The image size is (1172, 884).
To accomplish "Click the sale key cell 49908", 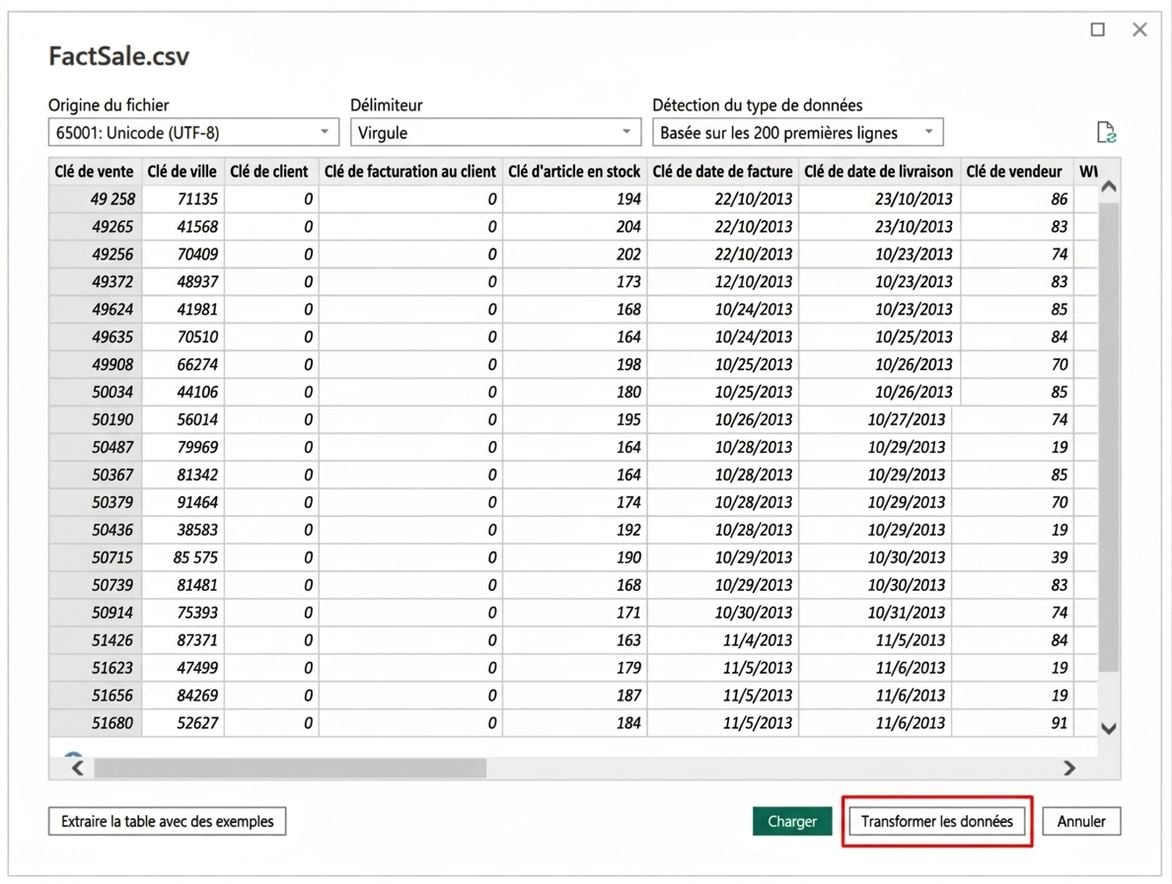I will 96,365.
